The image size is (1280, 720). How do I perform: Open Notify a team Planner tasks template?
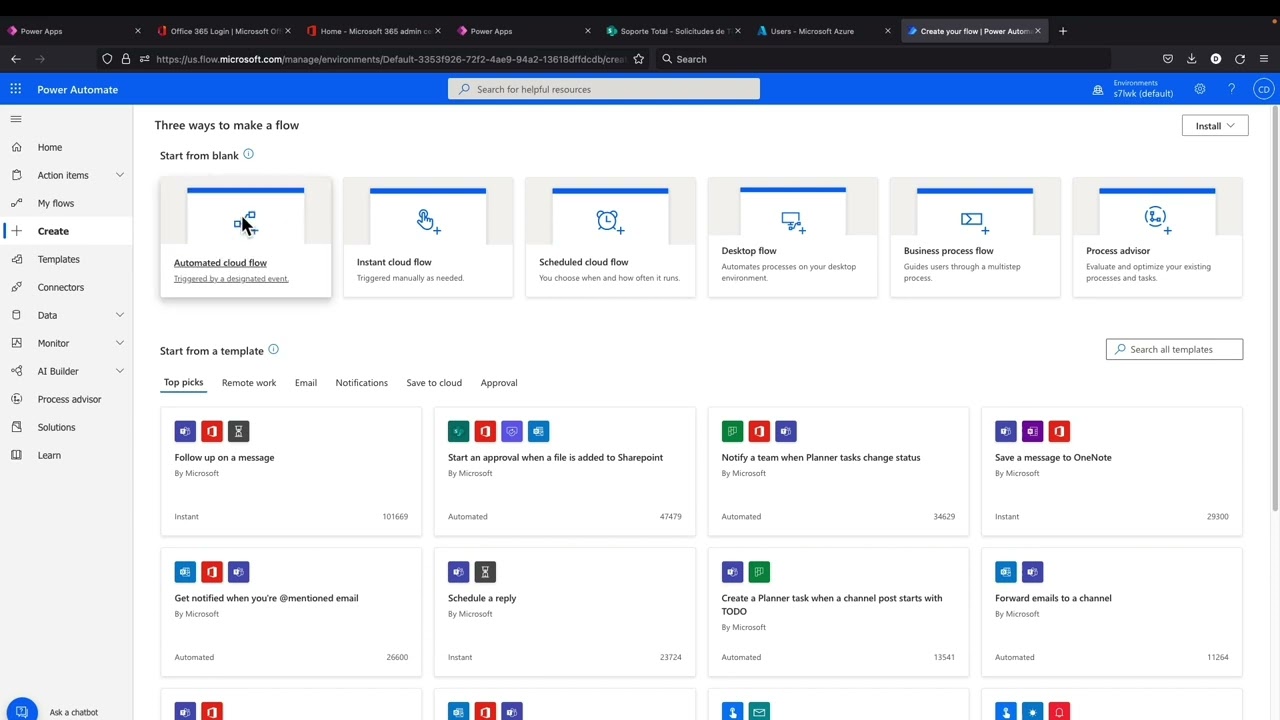[x=838, y=471]
